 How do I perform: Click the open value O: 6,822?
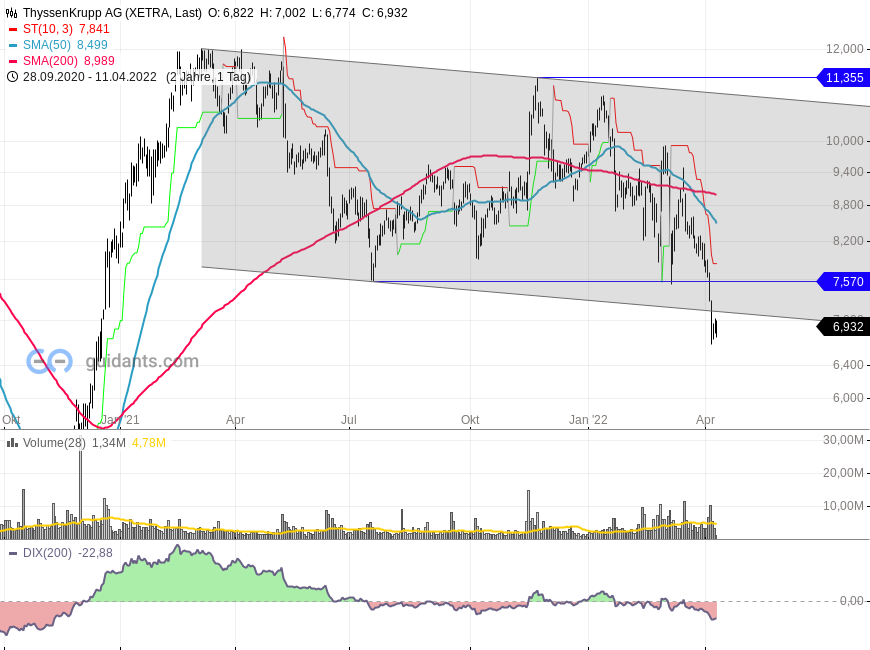click(231, 13)
